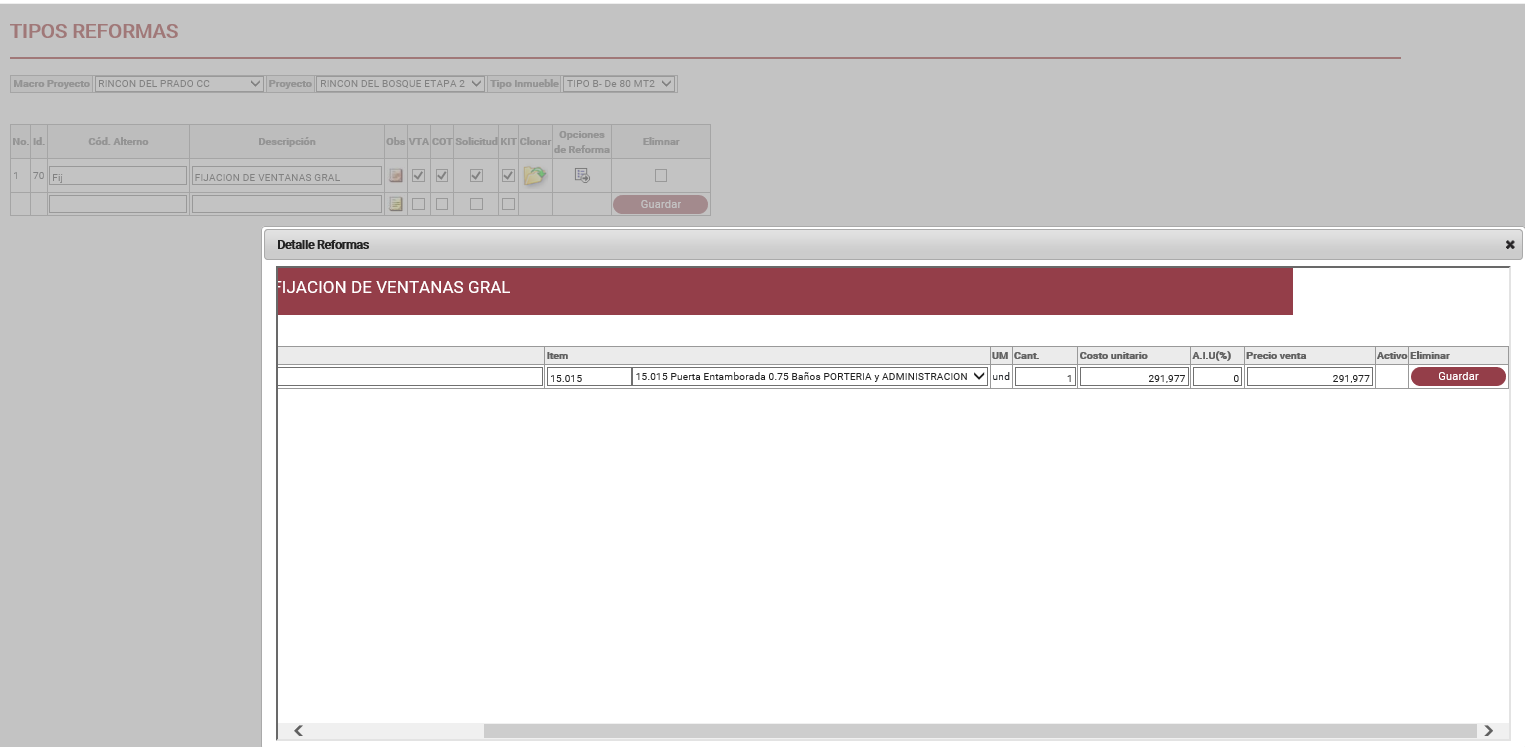Click the Costo unitario column header
Viewport: 1527px width, 747px height.
(x=1133, y=356)
